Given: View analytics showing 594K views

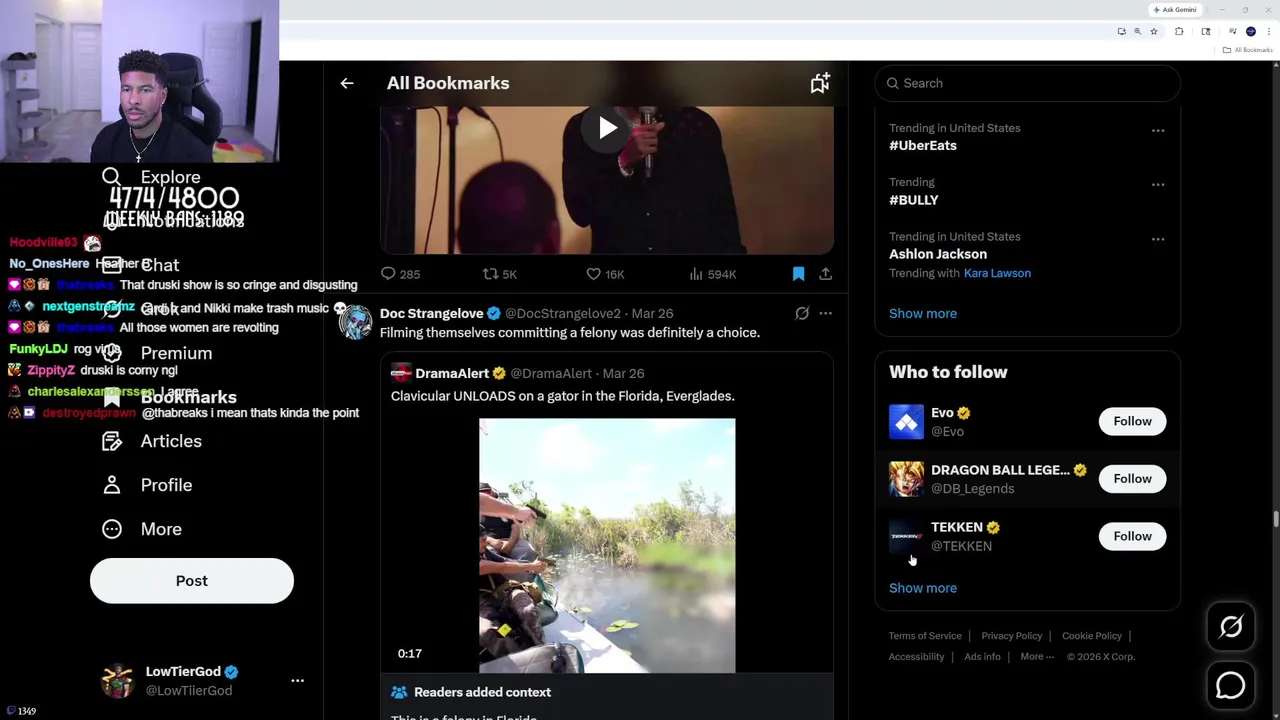Looking at the screenshot, I should coord(713,274).
